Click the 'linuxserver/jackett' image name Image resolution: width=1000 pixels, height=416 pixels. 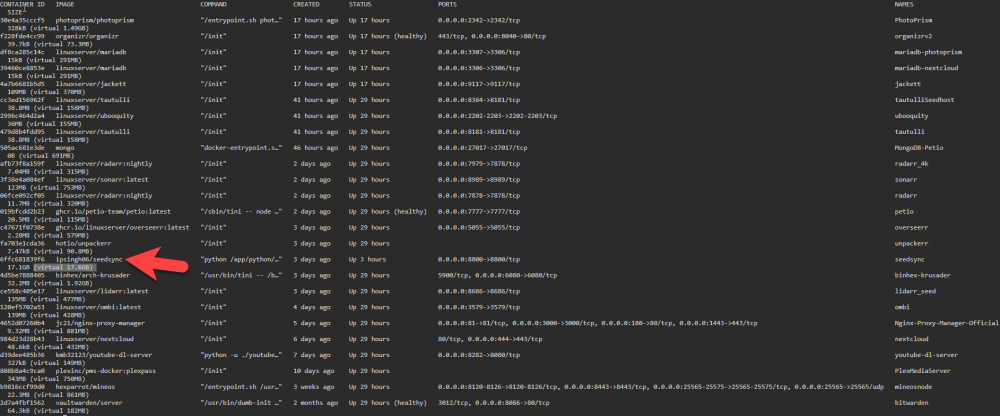coord(91,84)
